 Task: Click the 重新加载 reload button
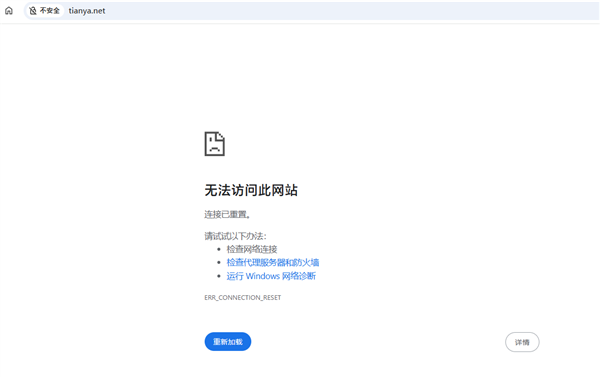coord(228,341)
